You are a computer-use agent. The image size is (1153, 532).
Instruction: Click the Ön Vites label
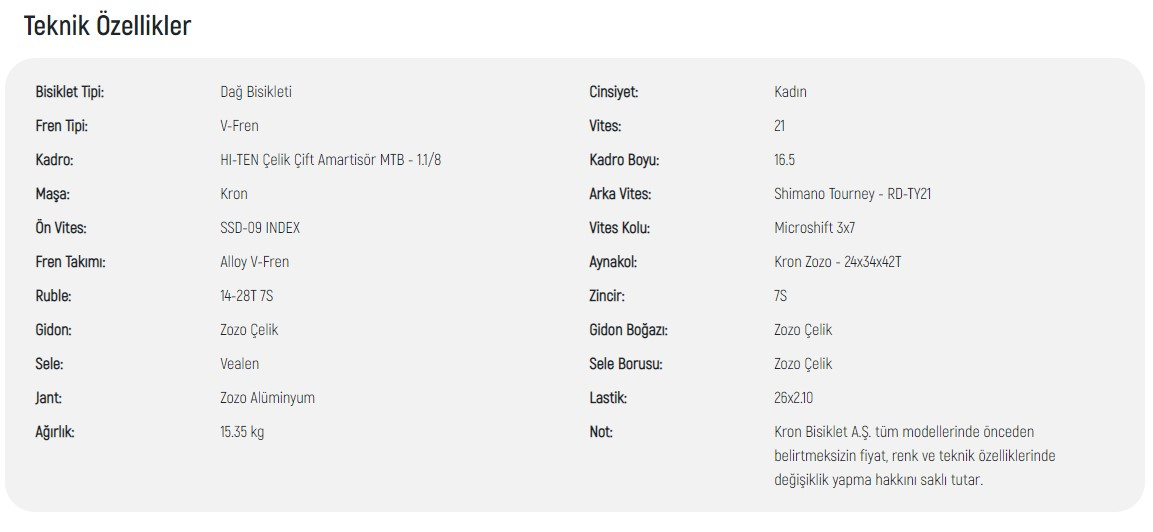[61, 228]
